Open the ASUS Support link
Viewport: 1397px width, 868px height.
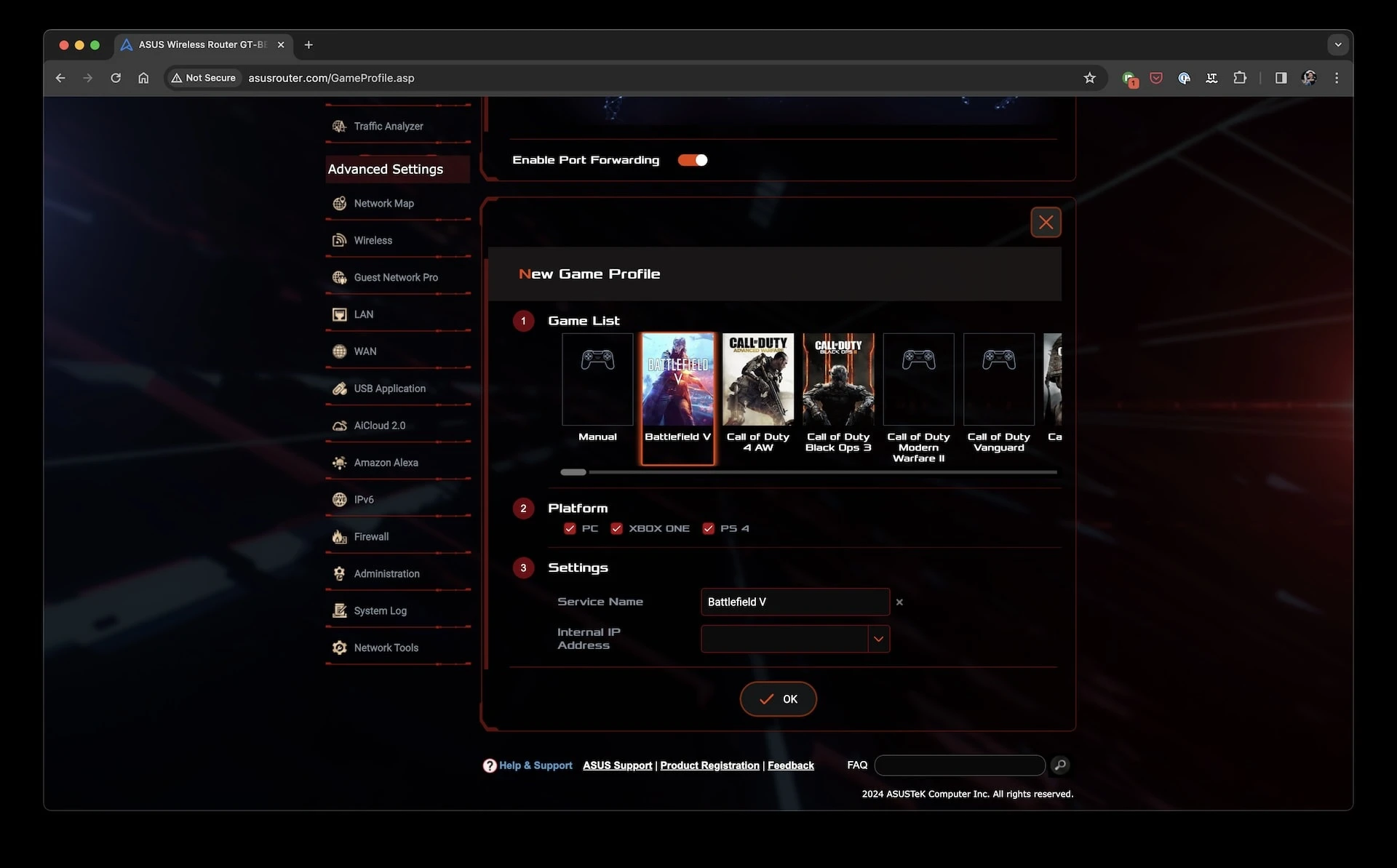[617, 765]
